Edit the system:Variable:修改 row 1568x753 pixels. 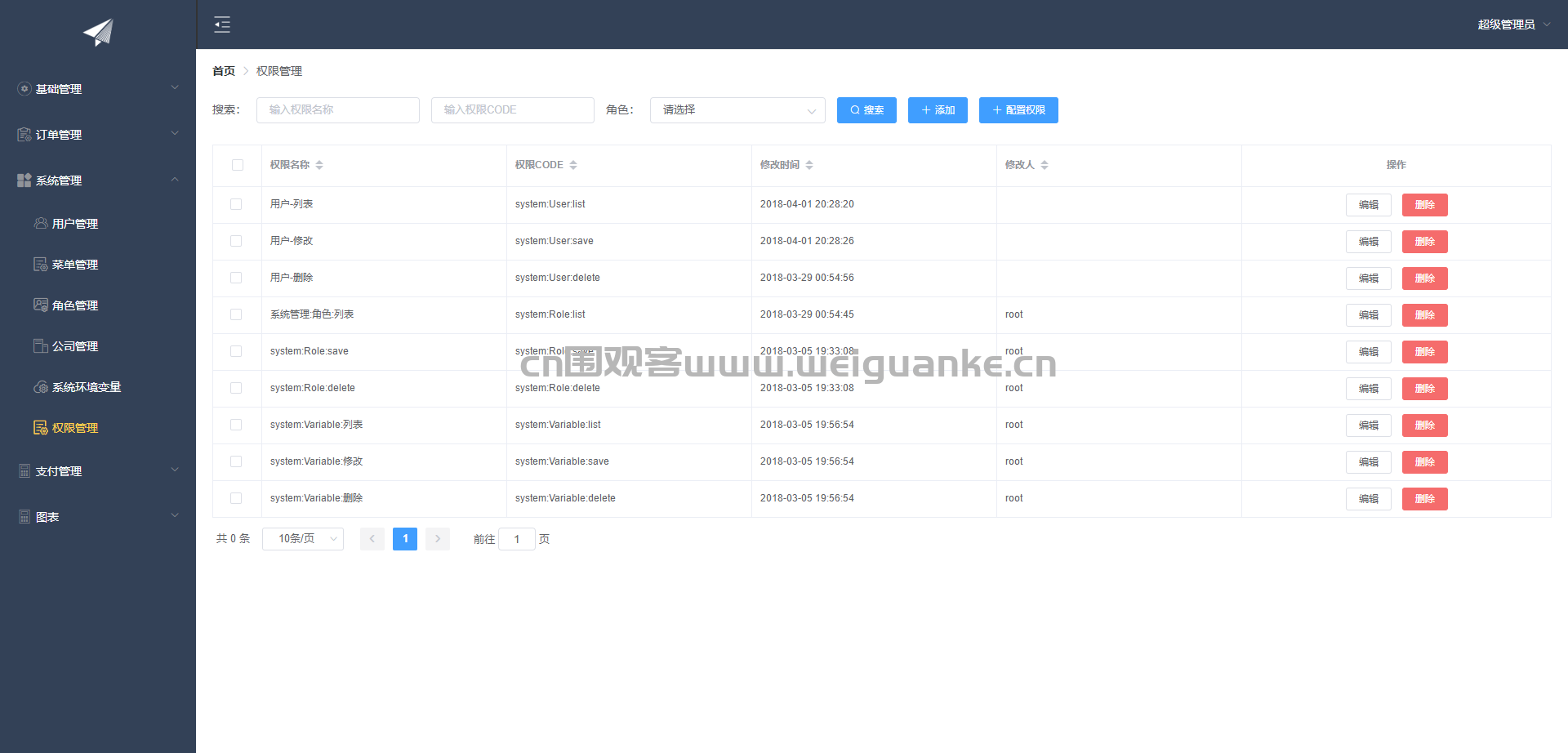coord(1368,462)
